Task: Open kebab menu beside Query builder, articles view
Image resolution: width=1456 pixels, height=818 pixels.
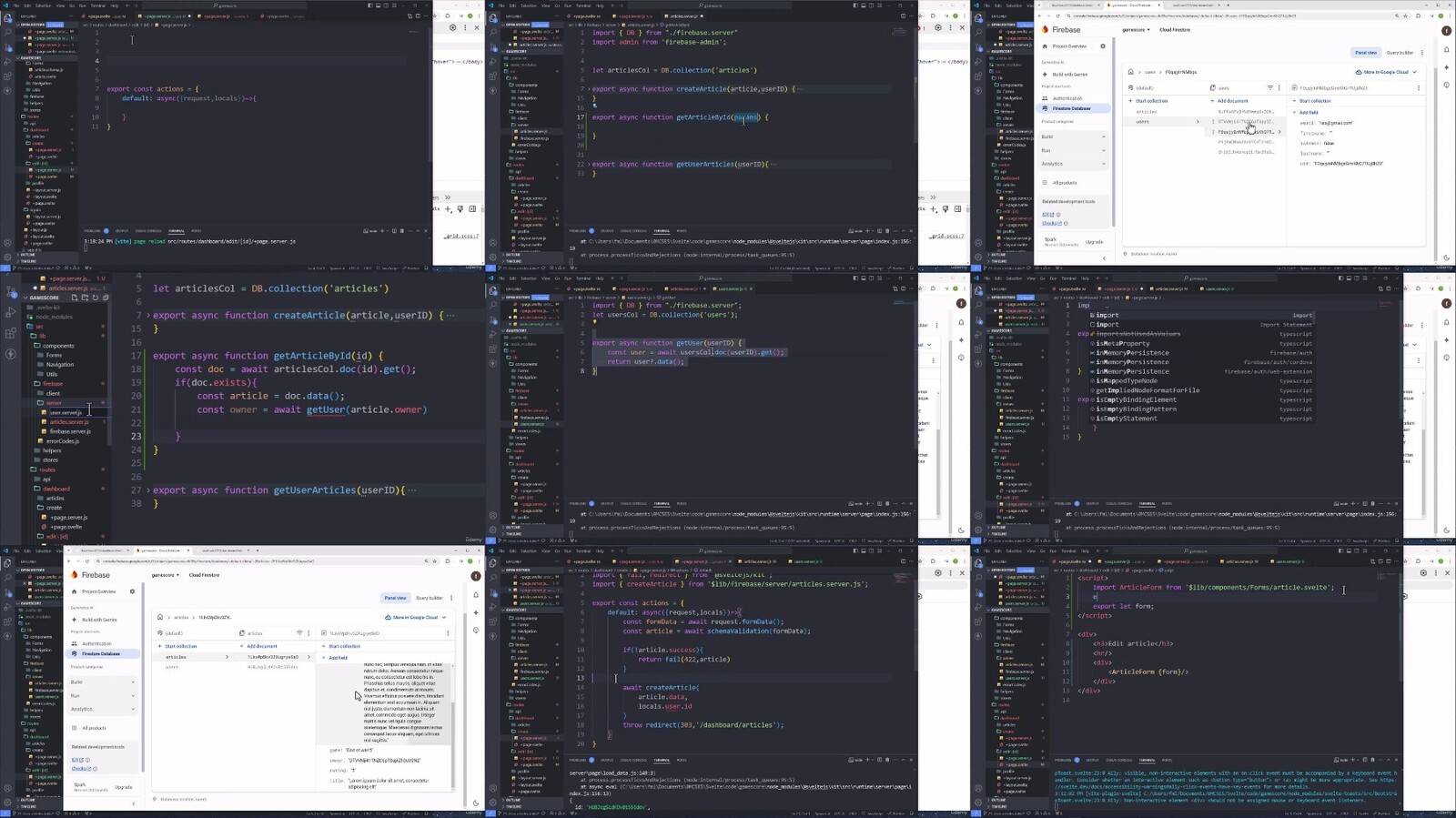Action: pyautogui.click(x=451, y=598)
